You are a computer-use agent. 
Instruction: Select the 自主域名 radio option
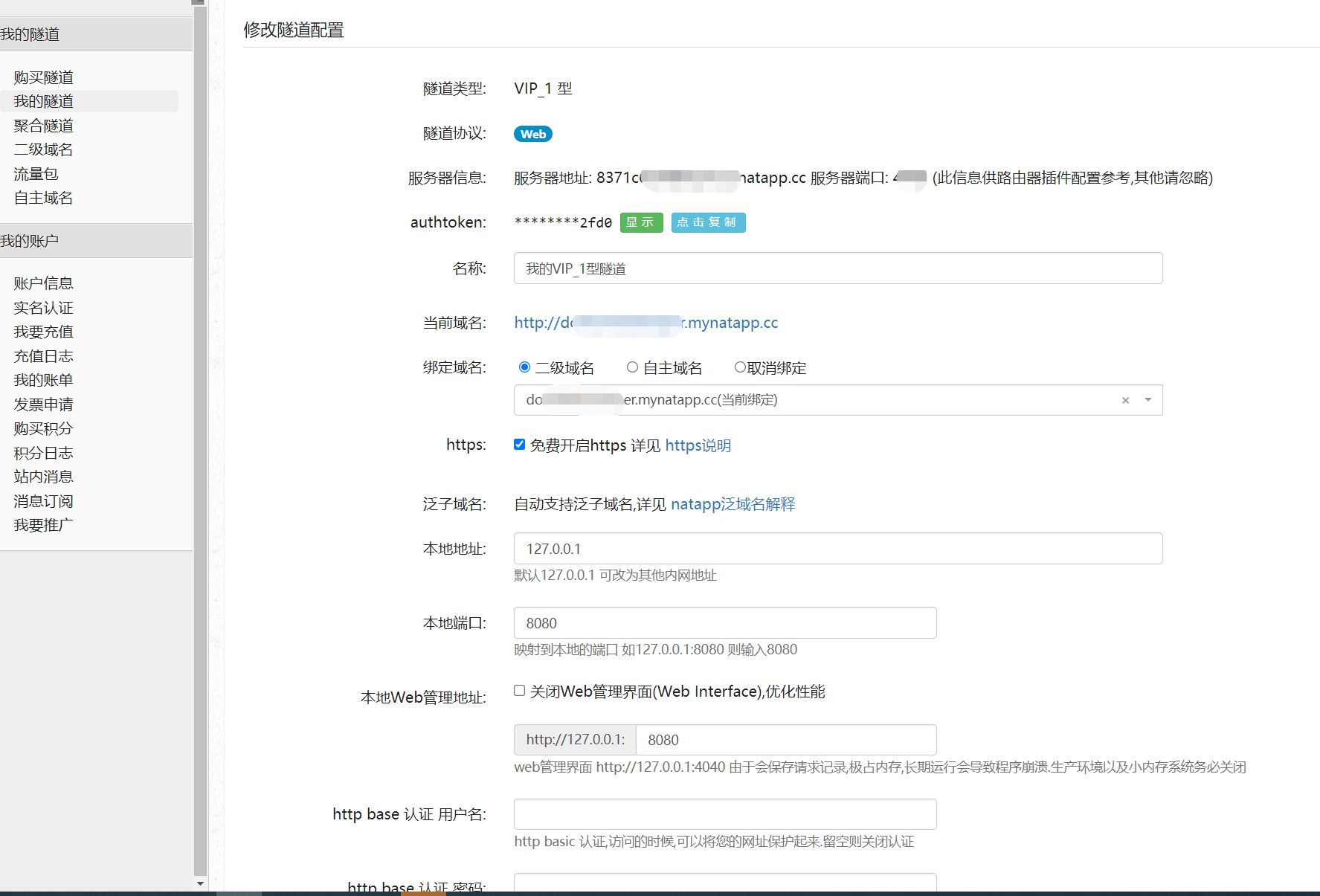coord(632,367)
